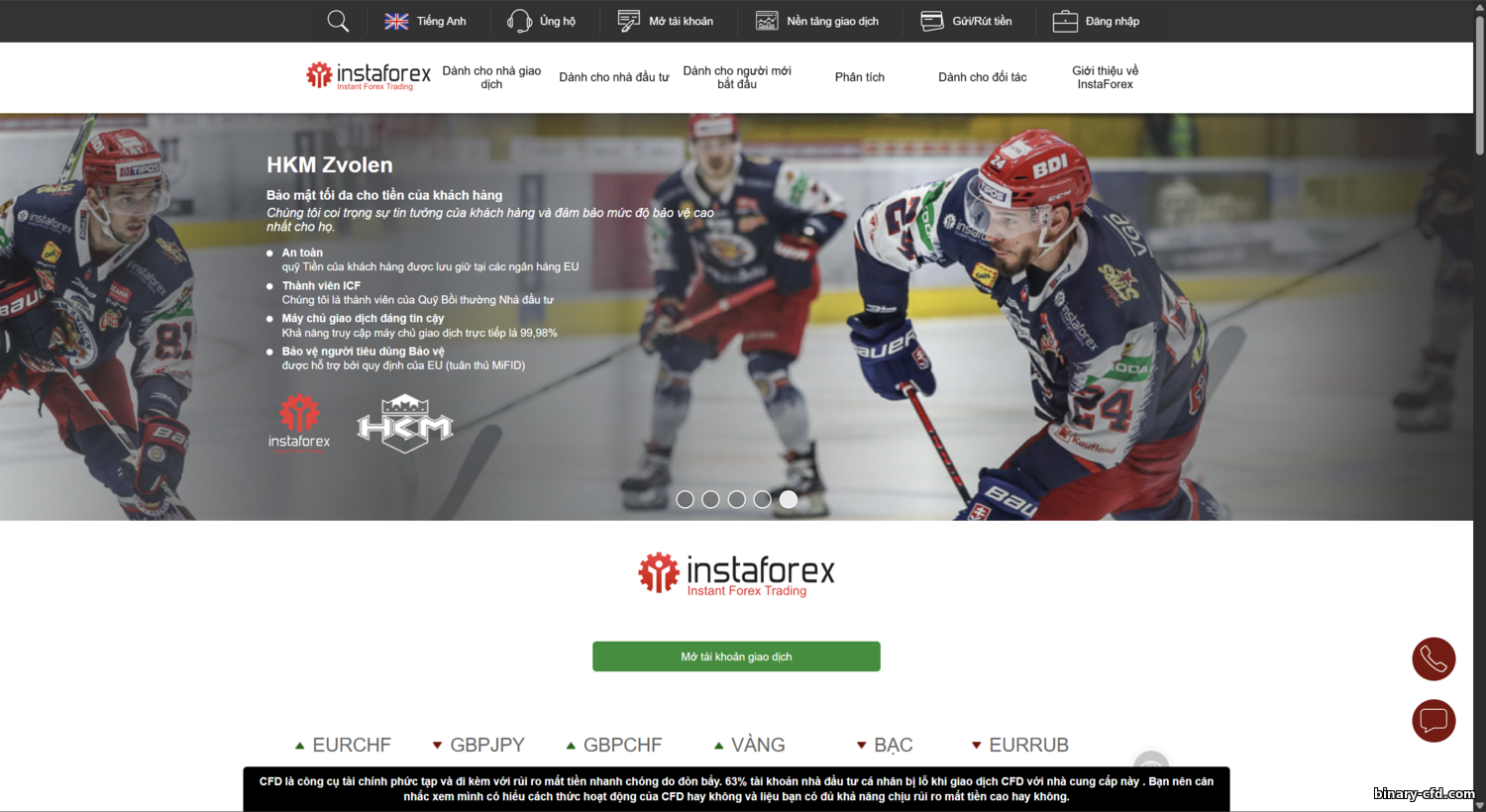
Task: Open the search magnifier icon
Action: (338, 21)
